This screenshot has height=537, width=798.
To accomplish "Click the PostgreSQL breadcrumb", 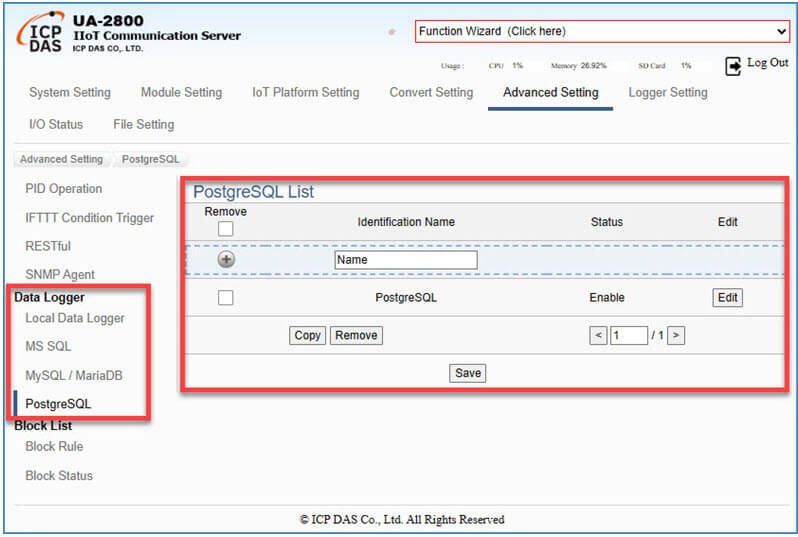I will coord(151,159).
